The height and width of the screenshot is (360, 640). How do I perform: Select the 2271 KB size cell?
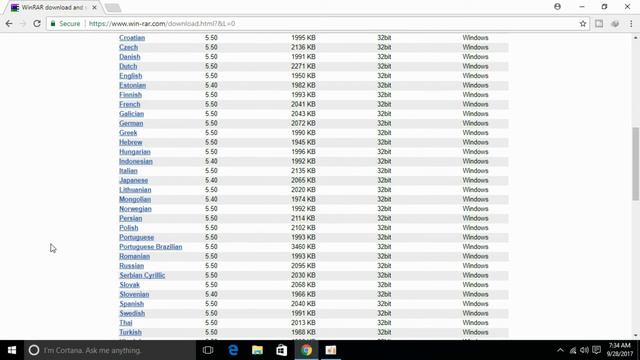click(303, 66)
